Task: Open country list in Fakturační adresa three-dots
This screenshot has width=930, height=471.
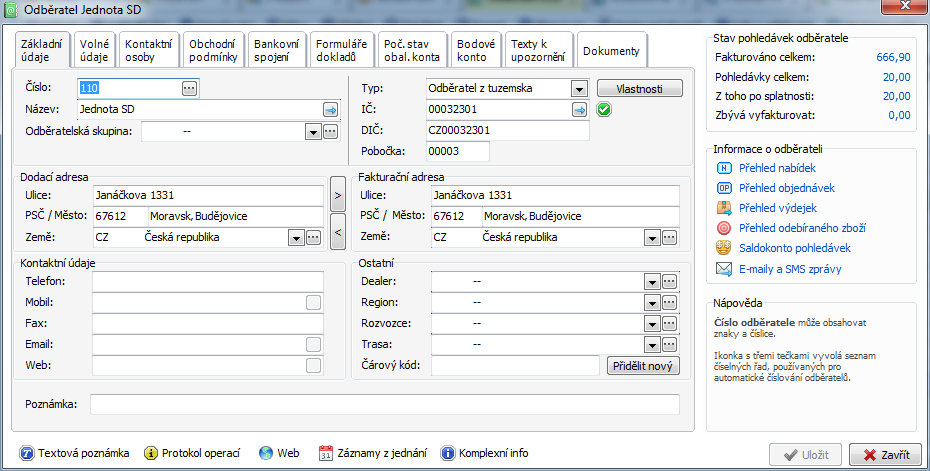Action: (x=669, y=237)
